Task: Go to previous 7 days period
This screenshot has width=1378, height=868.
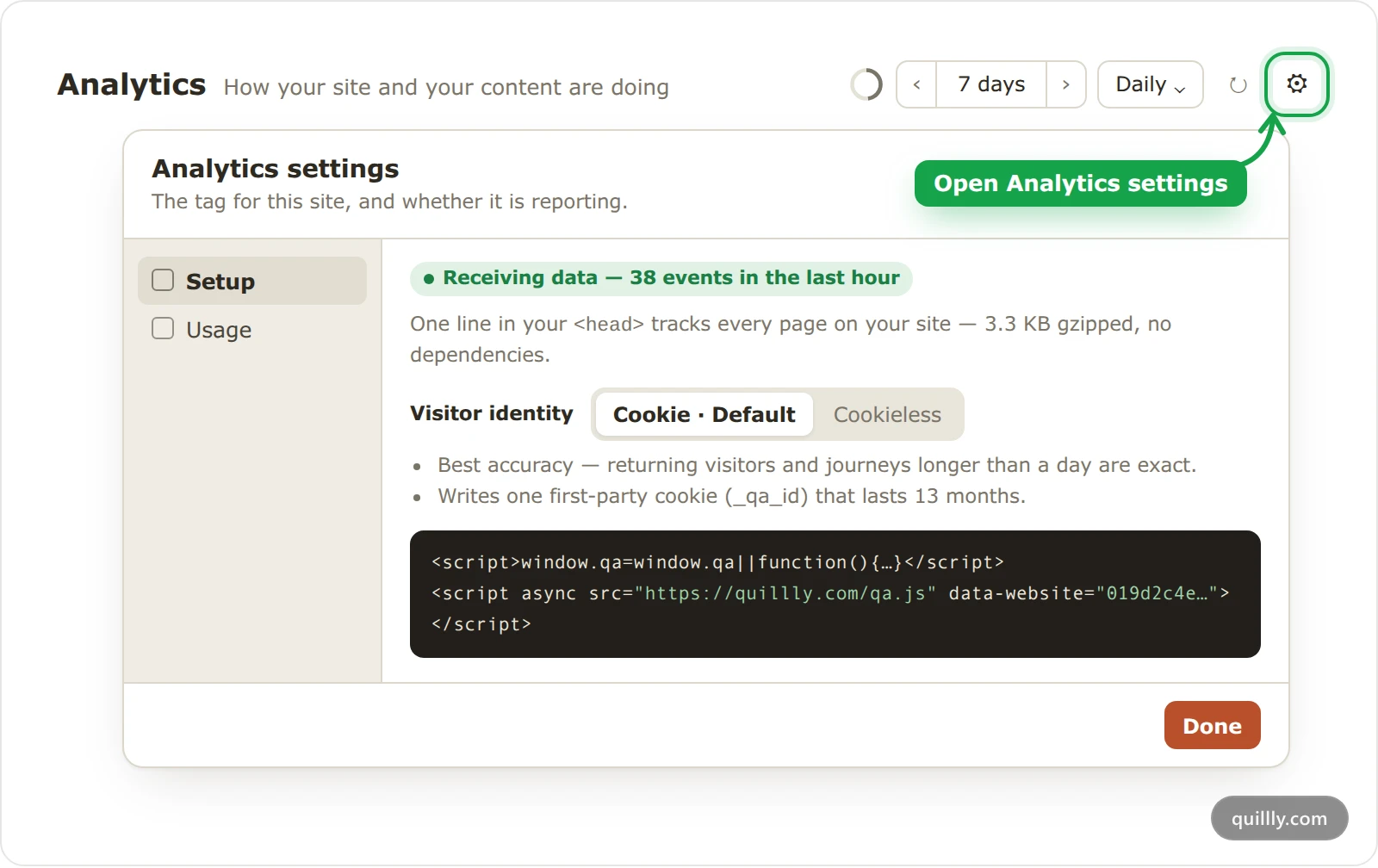Action: (x=916, y=84)
